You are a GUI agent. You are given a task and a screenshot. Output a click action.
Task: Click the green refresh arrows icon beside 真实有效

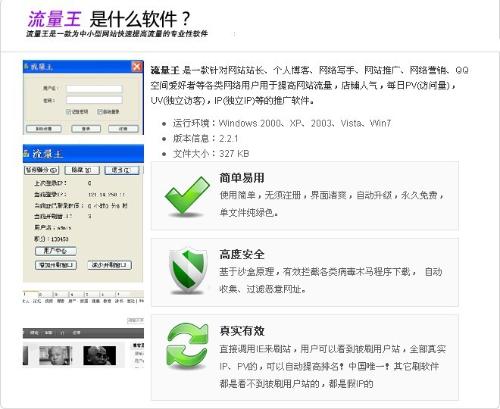click(x=187, y=347)
